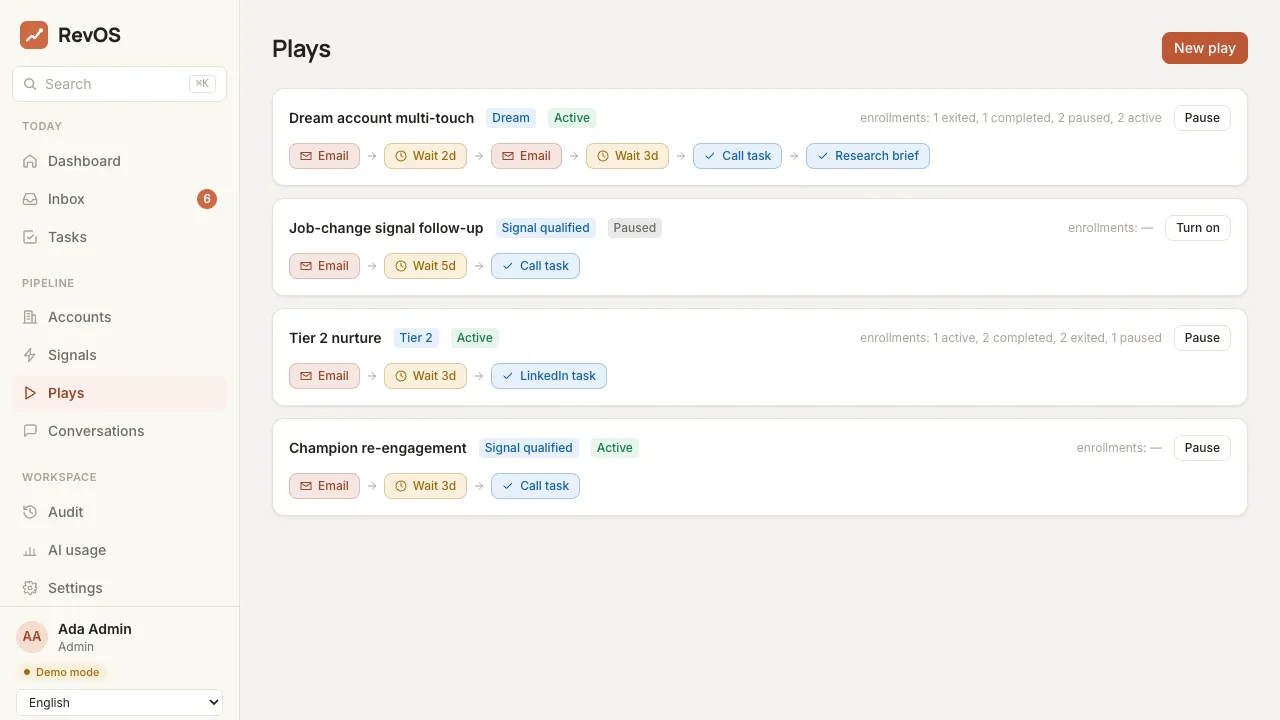Click Tier 2 nurture enrollments summary text
Viewport: 1280px width, 720px height.
pos(1011,338)
